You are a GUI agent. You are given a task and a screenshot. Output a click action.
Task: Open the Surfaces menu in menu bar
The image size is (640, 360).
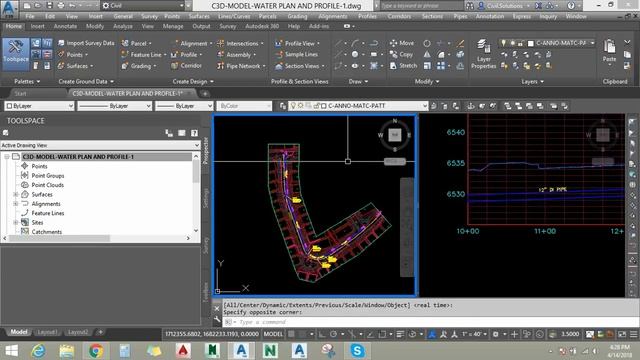(199, 16)
